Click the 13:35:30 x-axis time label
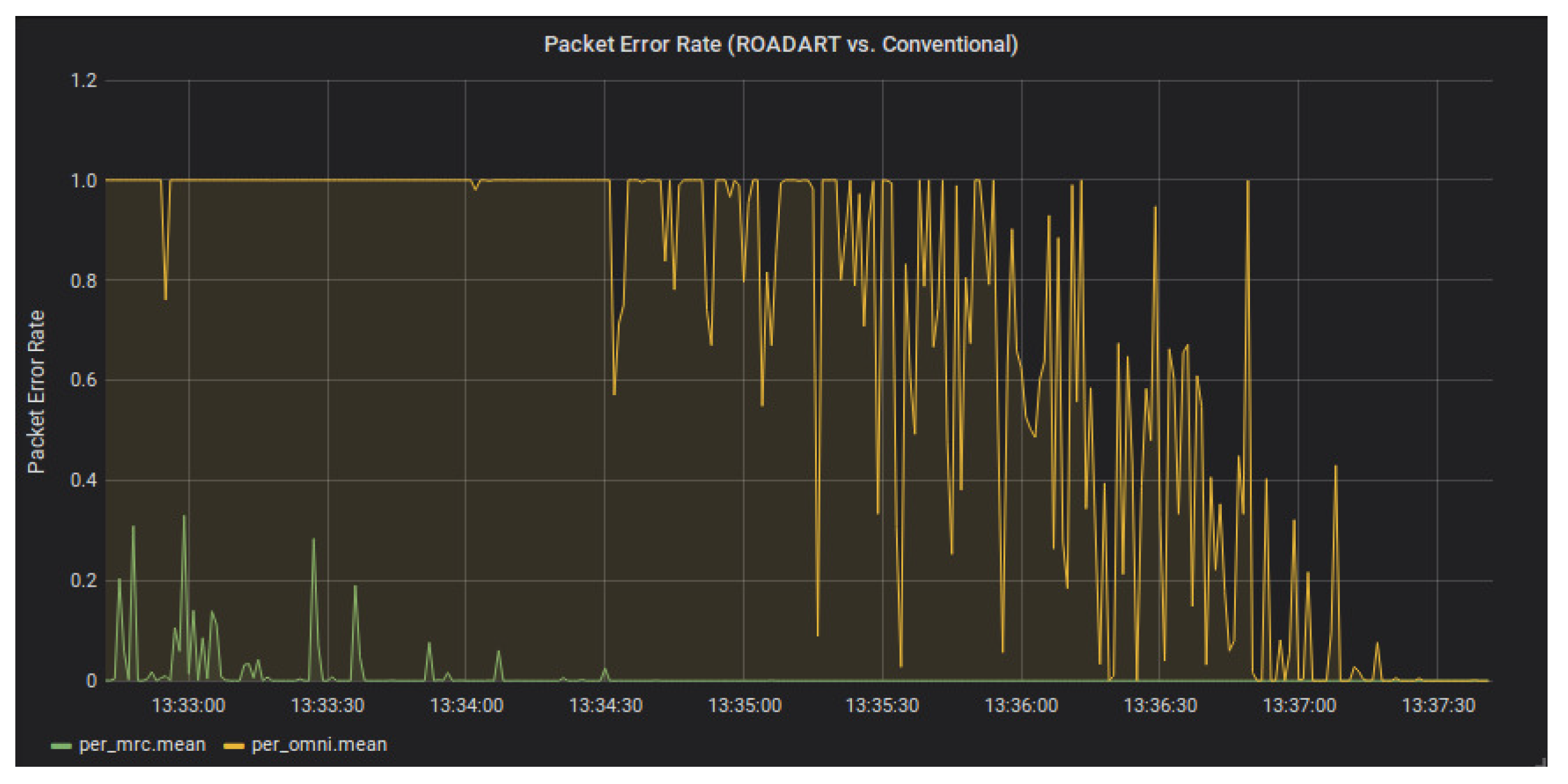The width and height of the screenshot is (1568, 784). click(x=882, y=705)
